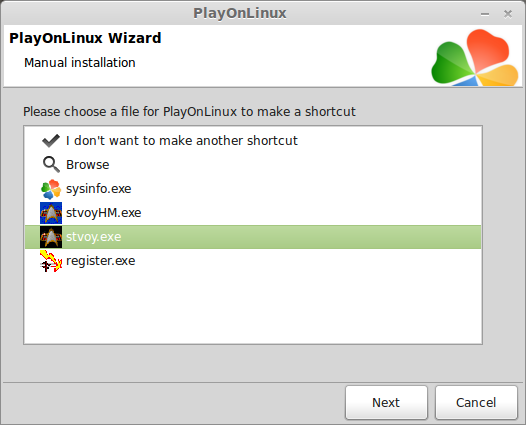Click the stvoy.exe black Starfleet icon
The width and height of the screenshot is (526, 425).
(x=51, y=237)
